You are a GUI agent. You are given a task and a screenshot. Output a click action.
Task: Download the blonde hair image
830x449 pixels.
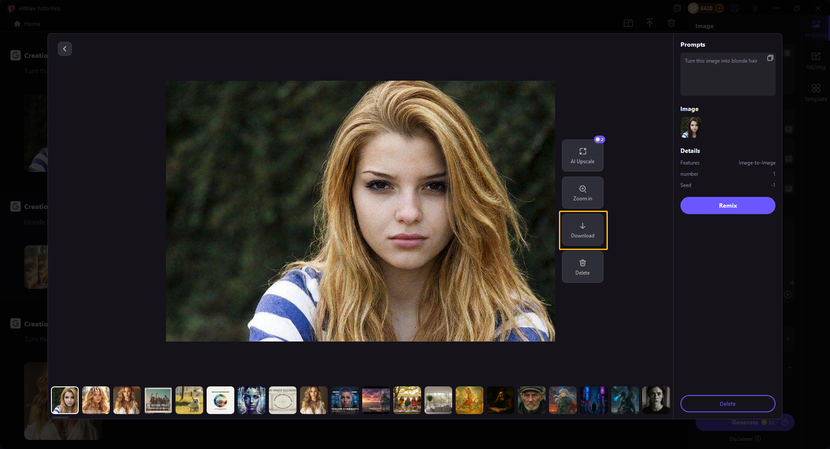coord(583,230)
